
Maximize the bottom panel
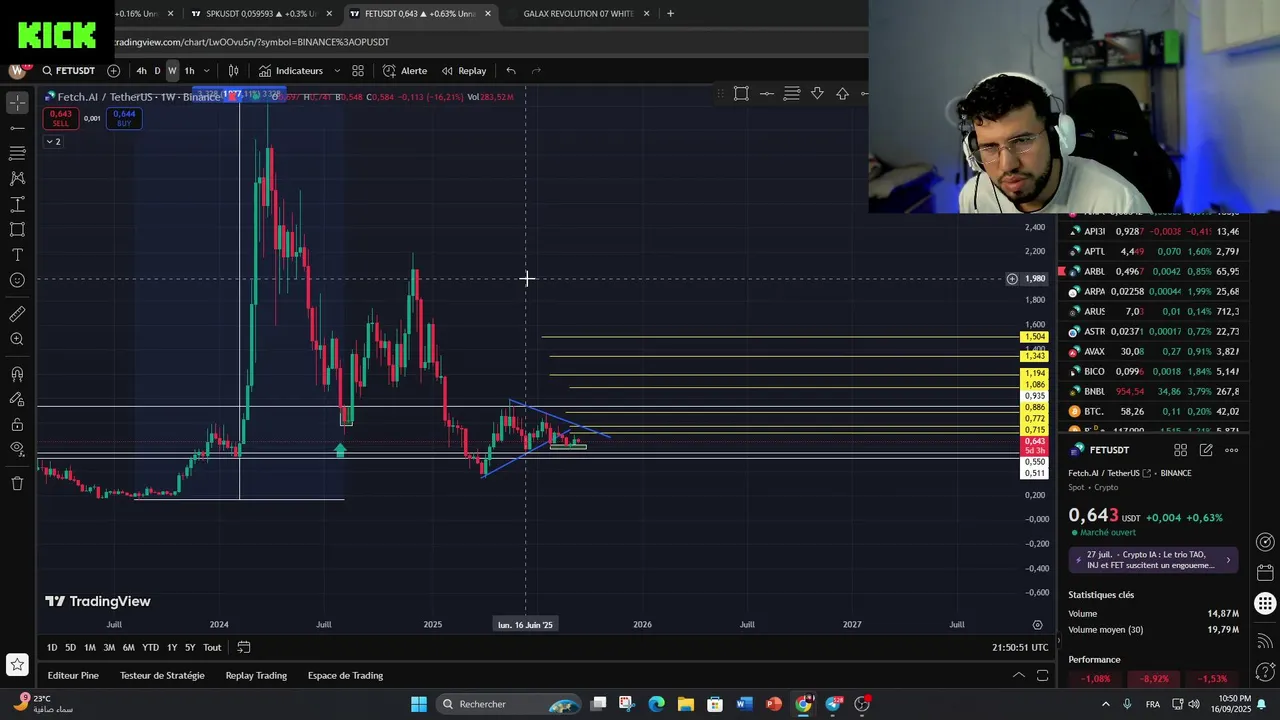click(x=1043, y=676)
